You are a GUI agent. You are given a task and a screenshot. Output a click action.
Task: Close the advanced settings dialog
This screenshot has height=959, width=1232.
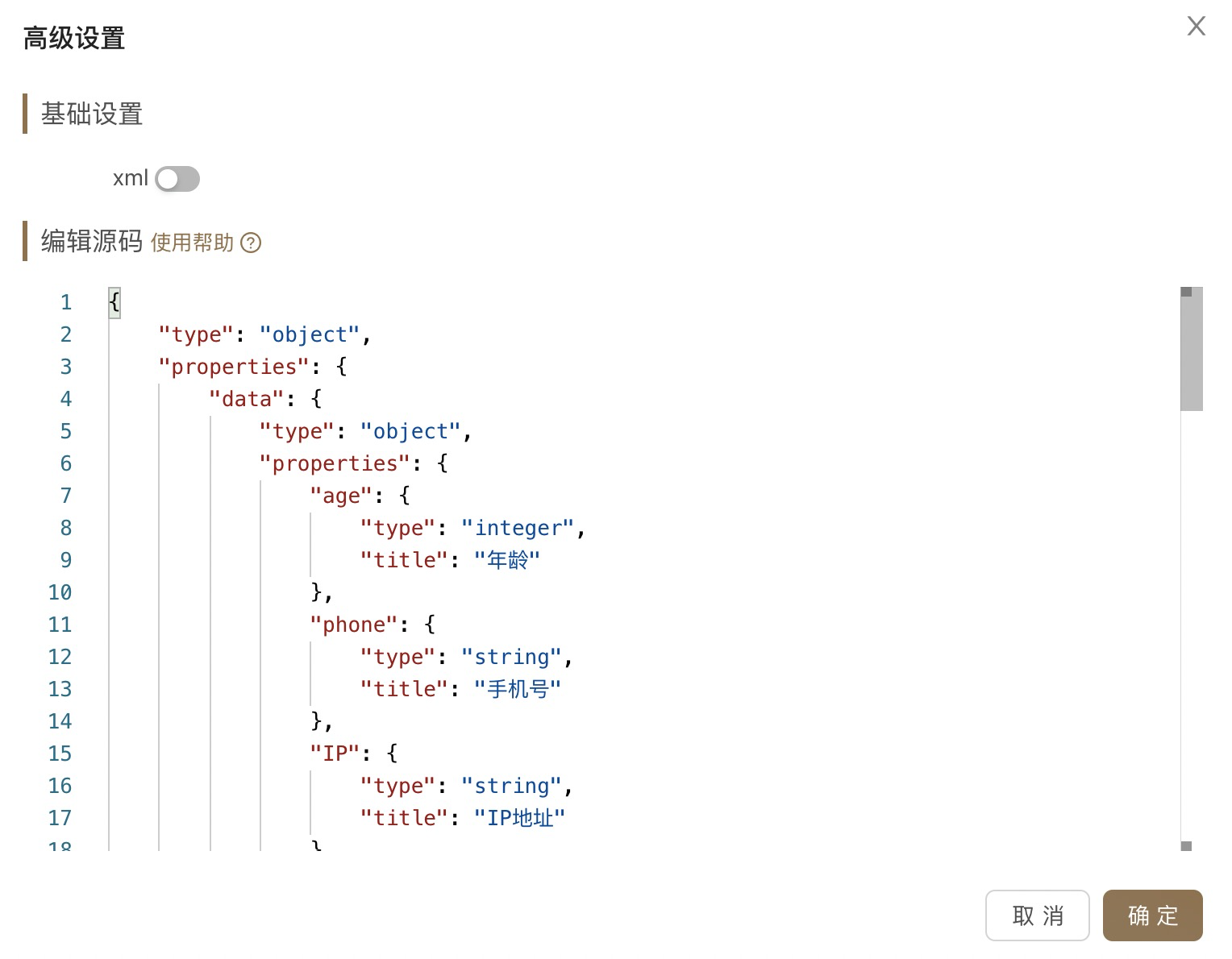[x=1196, y=27]
